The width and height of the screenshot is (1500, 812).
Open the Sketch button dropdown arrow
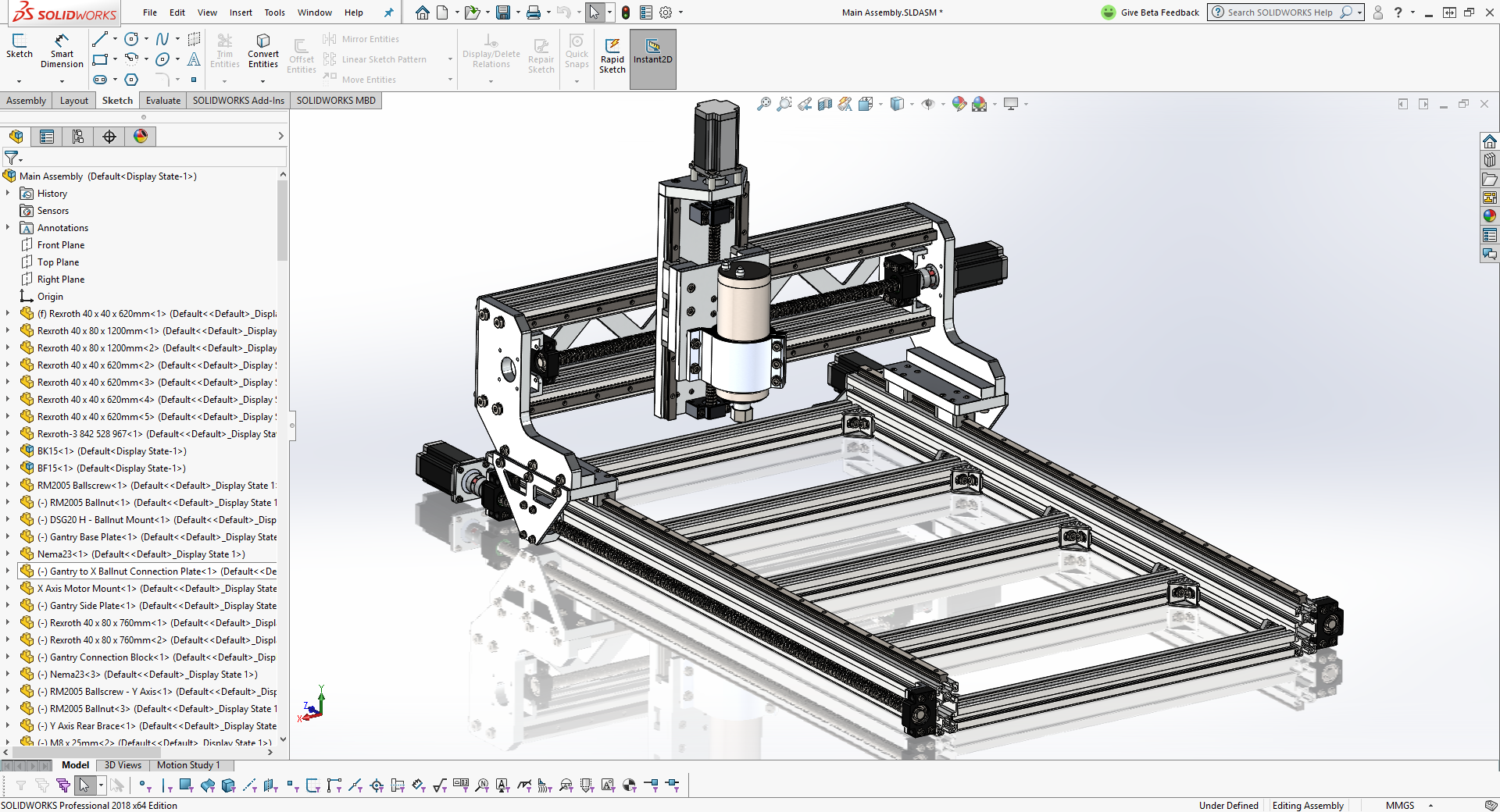pyautogui.click(x=19, y=81)
